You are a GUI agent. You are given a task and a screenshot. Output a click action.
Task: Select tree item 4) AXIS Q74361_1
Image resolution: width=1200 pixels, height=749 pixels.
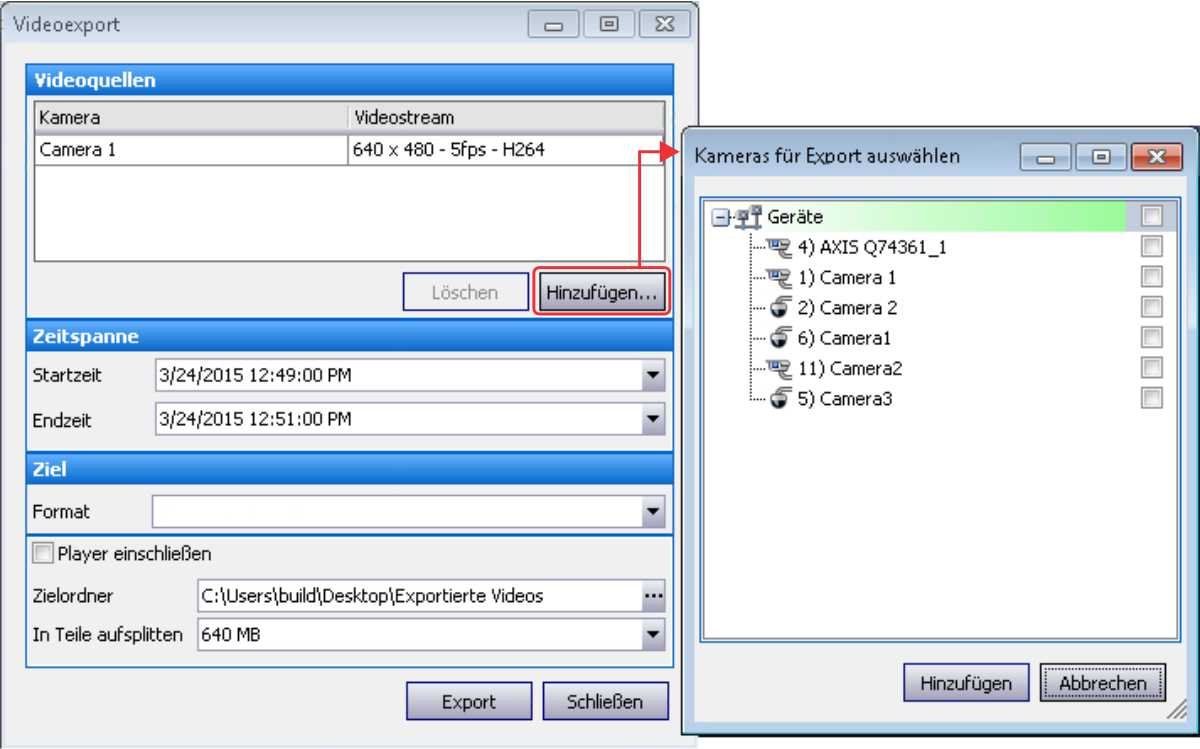[x=872, y=247]
